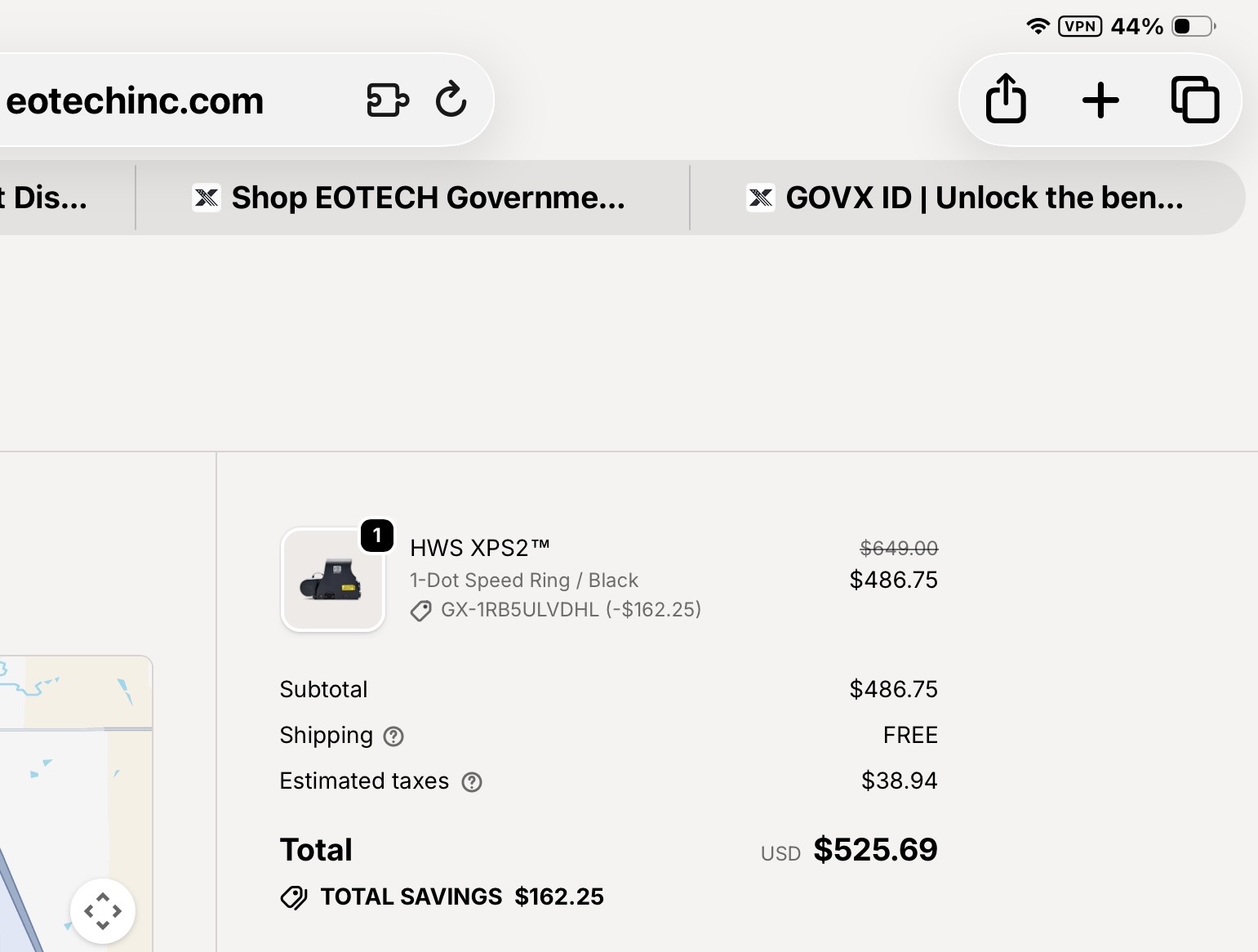Click the Estimated taxes help icon

point(472,782)
